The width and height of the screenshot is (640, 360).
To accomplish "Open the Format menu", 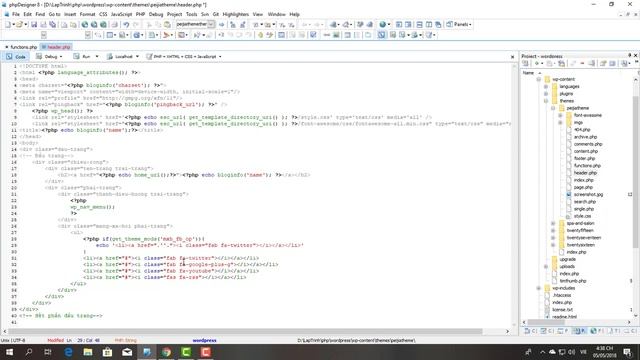I will [x=87, y=14].
